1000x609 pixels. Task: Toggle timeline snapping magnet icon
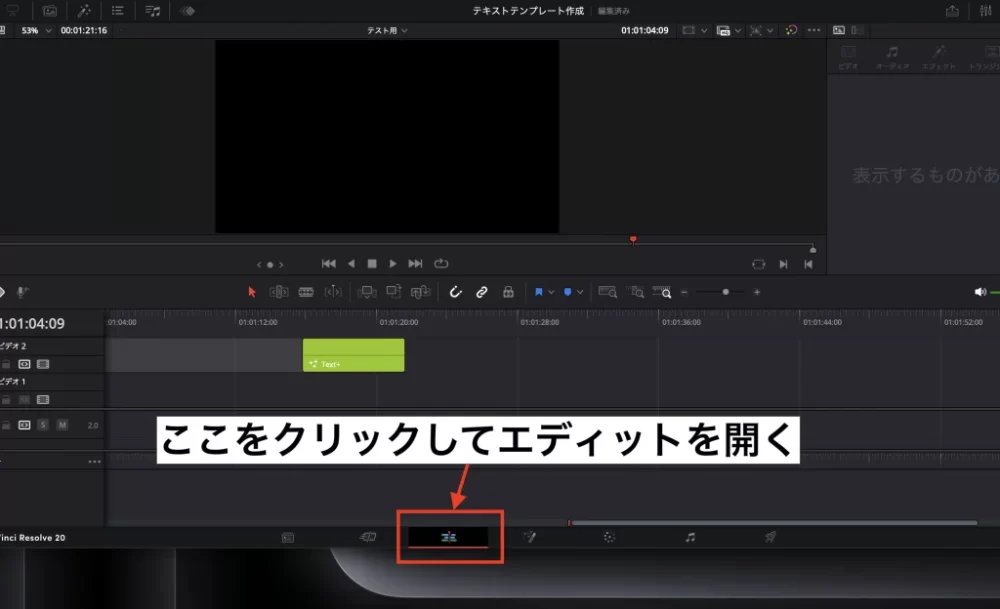pyautogui.click(x=456, y=292)
